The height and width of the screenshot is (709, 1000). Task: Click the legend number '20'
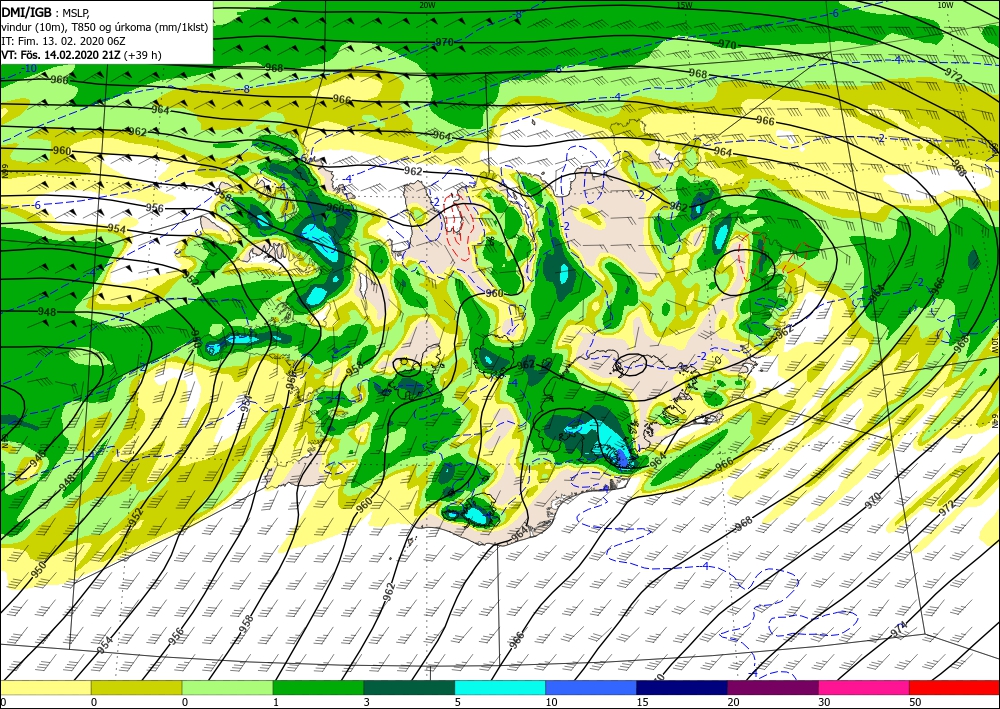(734, 702)
